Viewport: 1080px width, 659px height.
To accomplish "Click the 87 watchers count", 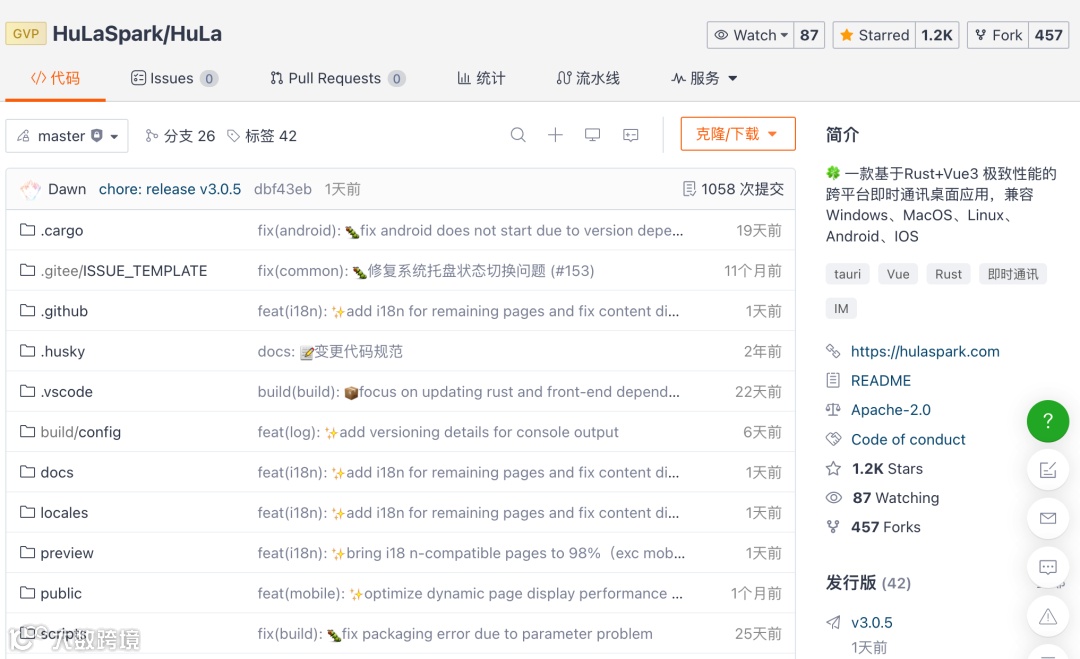I will click(x=809, y=35).
